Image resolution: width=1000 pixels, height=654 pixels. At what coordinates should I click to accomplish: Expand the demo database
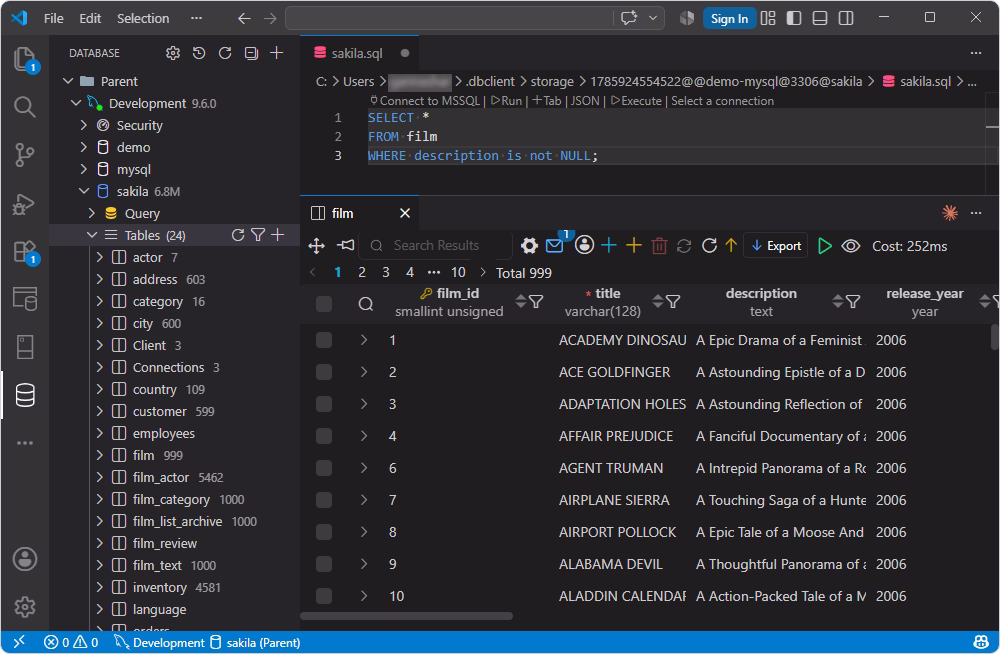[x=84, y=147]
